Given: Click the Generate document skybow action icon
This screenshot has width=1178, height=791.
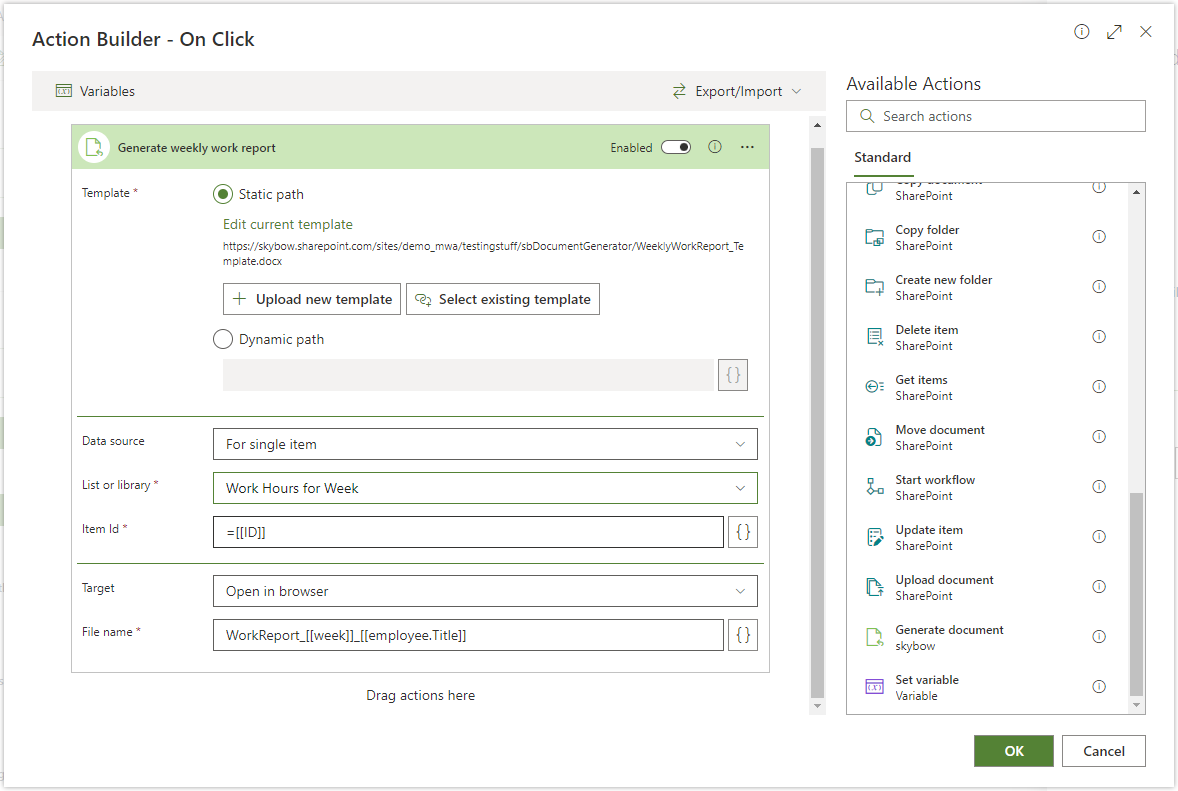Looking at the screenshot, I should 874,637.
